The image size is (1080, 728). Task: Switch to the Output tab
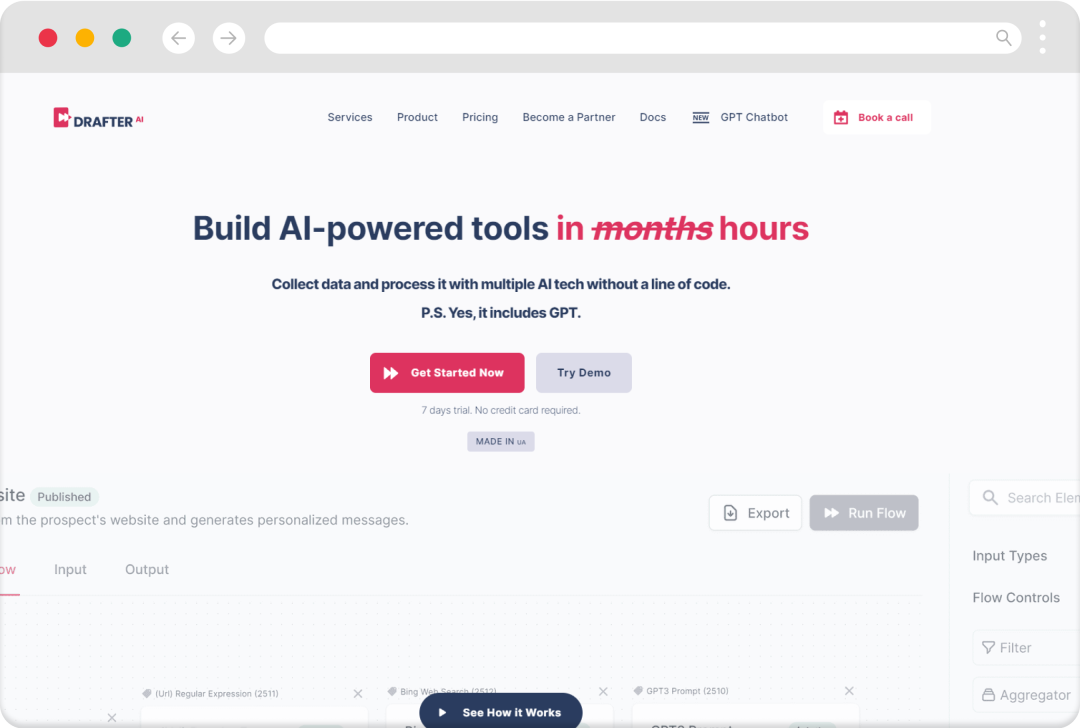pos(147,570)
